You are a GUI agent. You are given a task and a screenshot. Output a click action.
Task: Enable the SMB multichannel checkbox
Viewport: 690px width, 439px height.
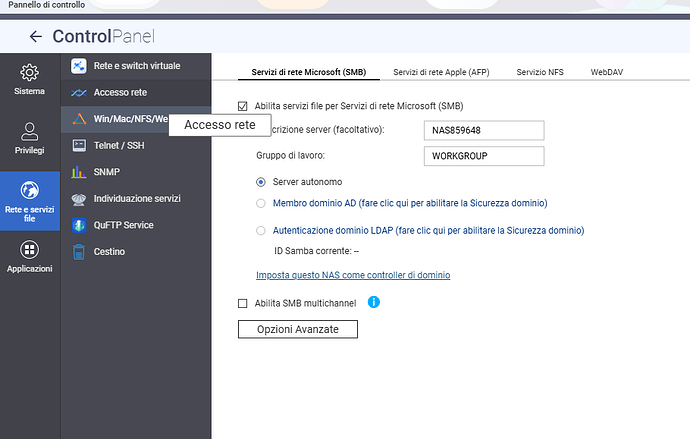(x=243, y=303)
